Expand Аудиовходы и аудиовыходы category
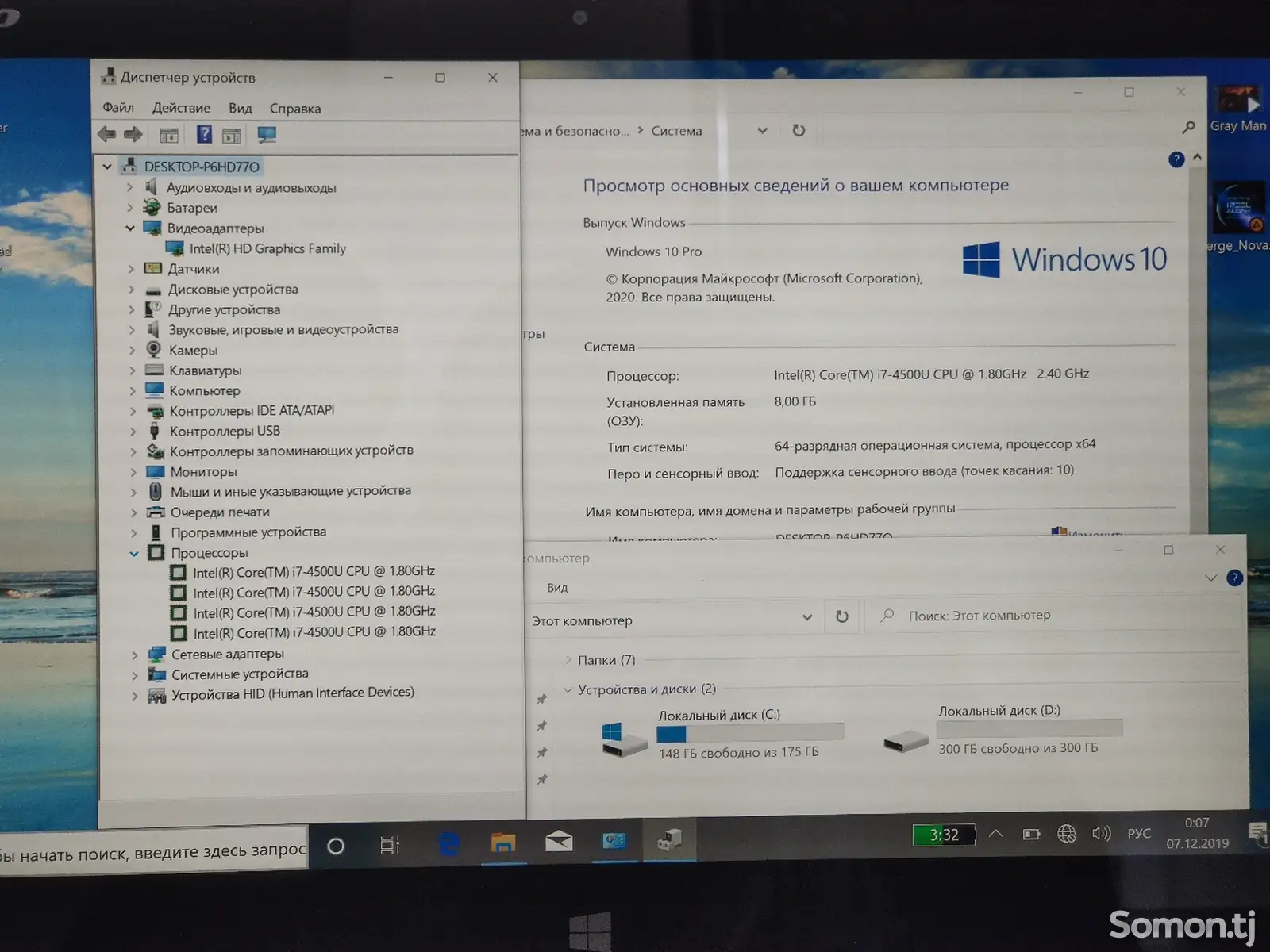 point(130,187)
